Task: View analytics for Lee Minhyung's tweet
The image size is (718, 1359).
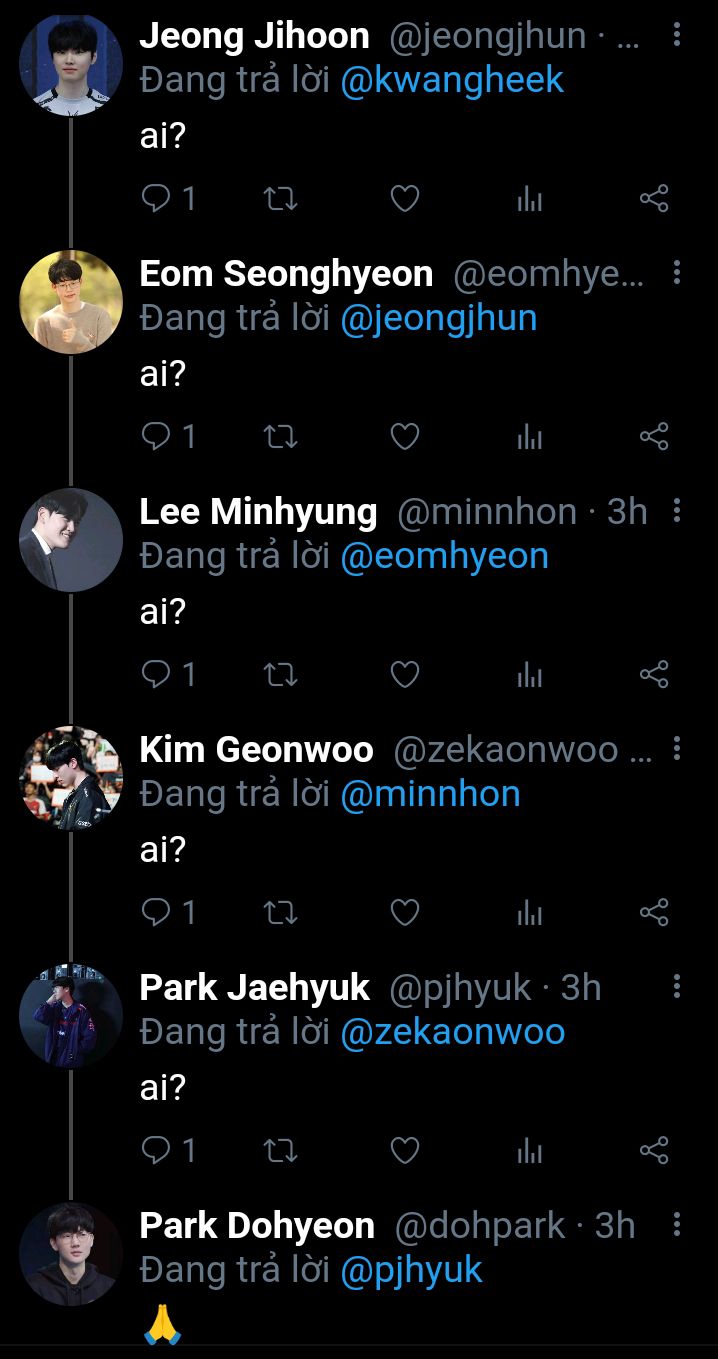Action: 529,675
